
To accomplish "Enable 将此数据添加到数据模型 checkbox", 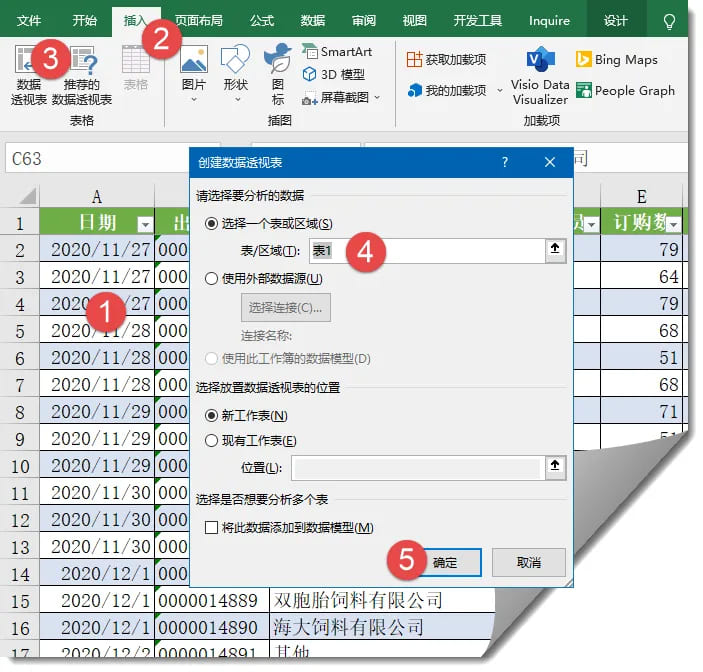I will pos(211,527).
